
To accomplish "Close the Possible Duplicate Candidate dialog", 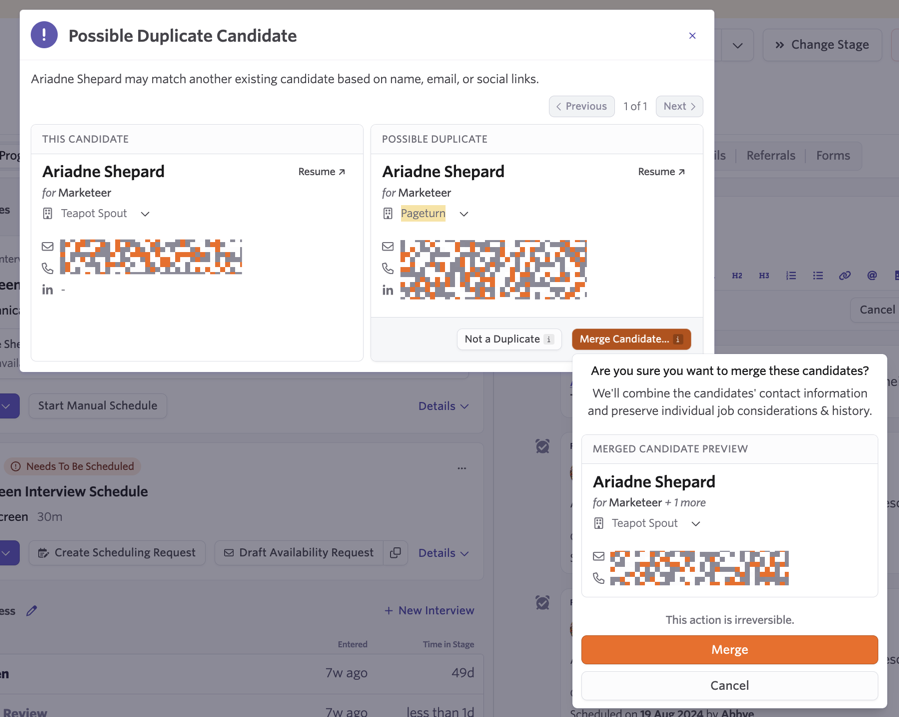I will (x=692, y=36).
